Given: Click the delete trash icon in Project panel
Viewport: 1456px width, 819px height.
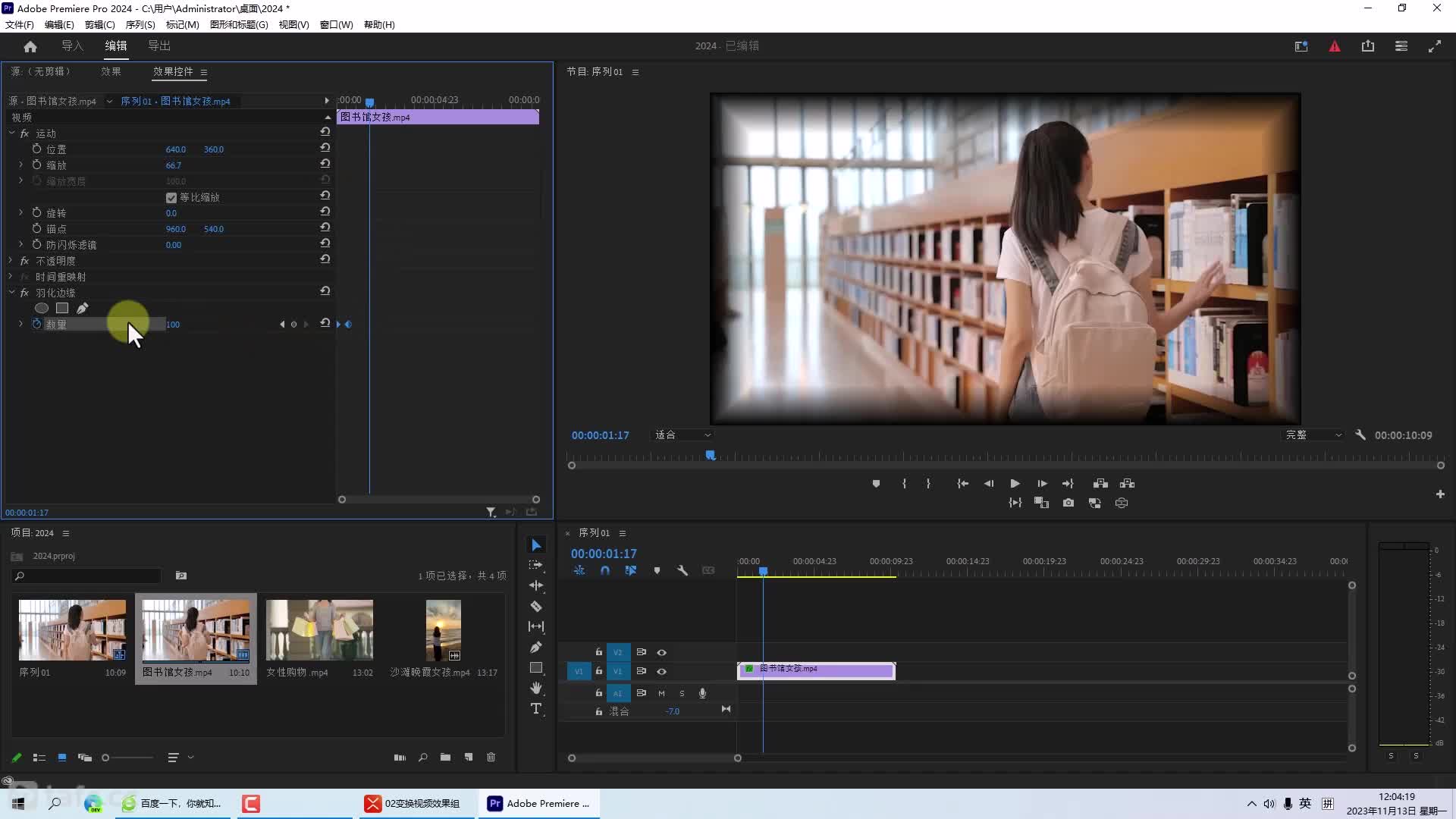Looking at the screenshot, I should (x=491, y=757).
